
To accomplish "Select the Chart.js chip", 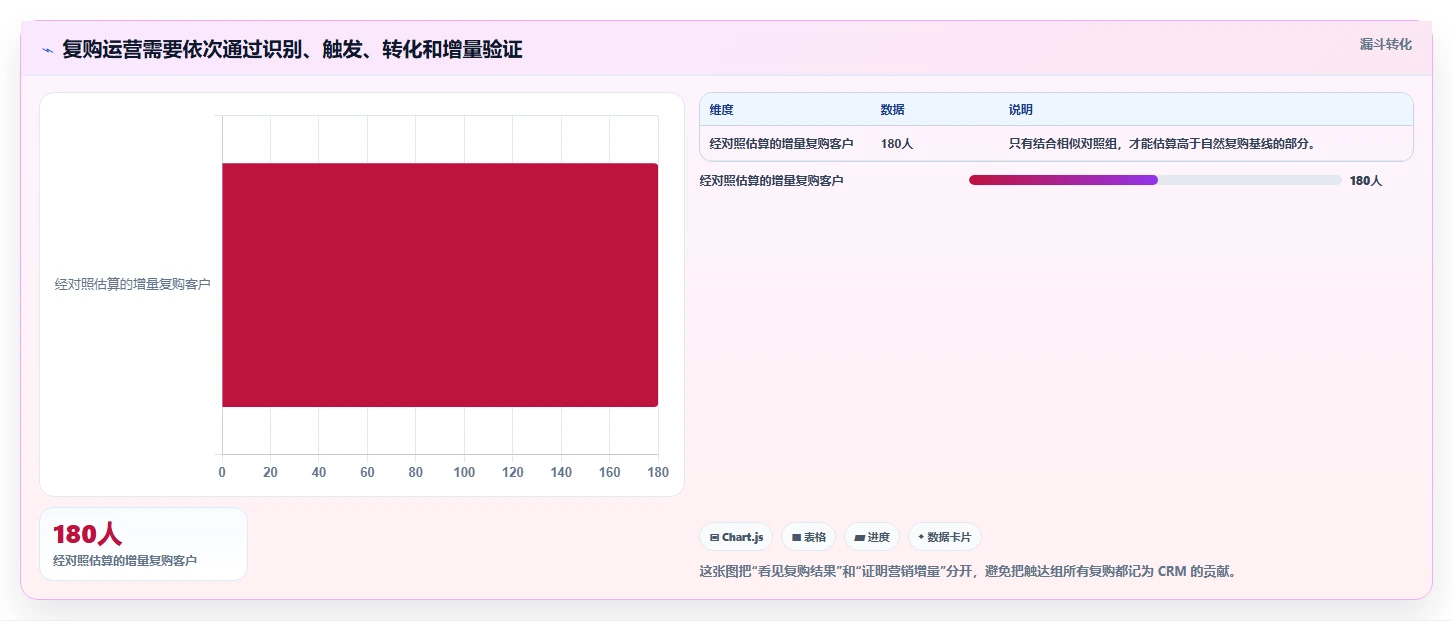I will [x=736, y=537].
